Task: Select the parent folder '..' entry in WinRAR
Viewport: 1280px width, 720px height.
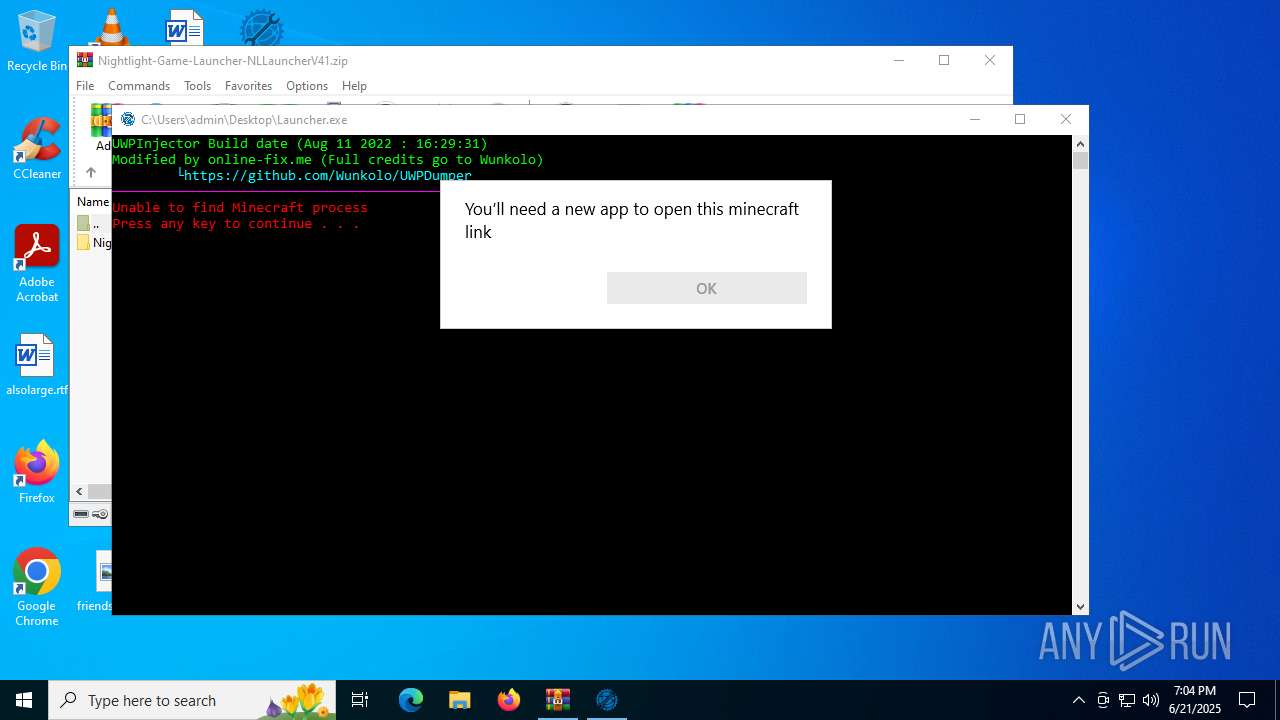Action: (x=90, y=223)
